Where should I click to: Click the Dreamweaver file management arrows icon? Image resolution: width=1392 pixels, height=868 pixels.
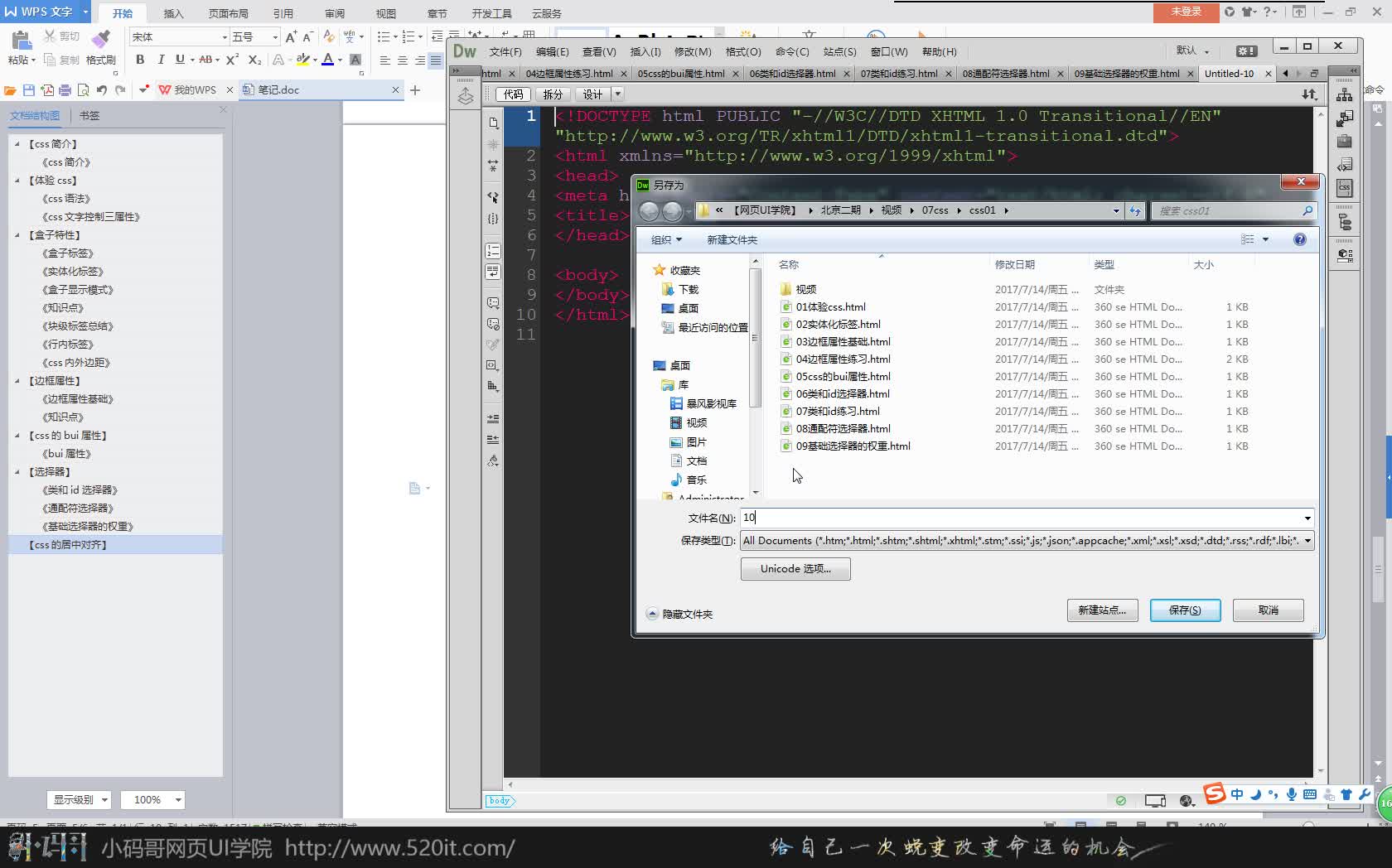(x=1309, y=94)
